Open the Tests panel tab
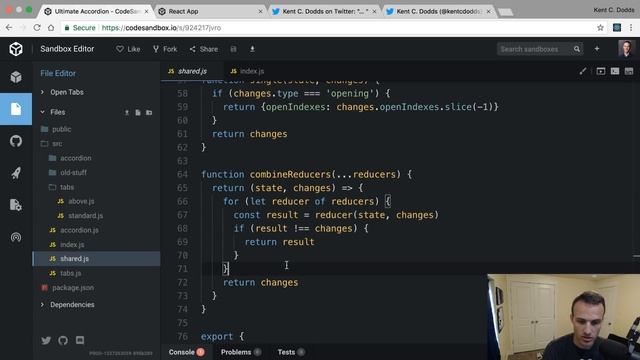The image size is (640, 360). tap(291, 352)
